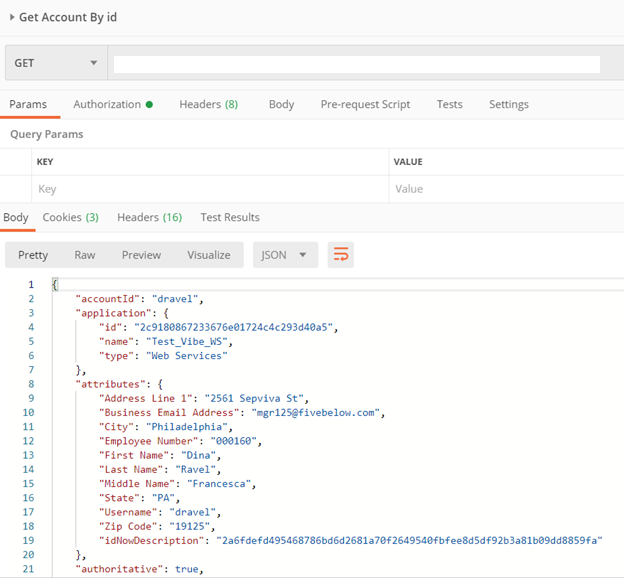This screenshot has height=578, width=636.
Task: Switch response view to Raw
Action: 85,255
